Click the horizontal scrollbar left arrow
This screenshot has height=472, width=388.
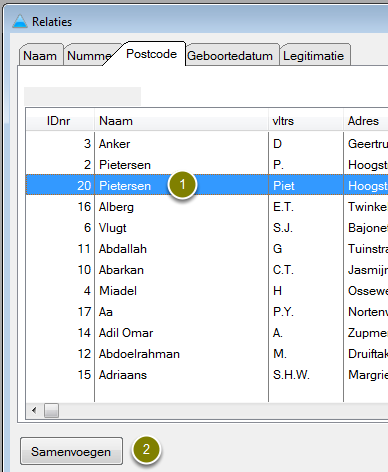(x=34, y=410)
